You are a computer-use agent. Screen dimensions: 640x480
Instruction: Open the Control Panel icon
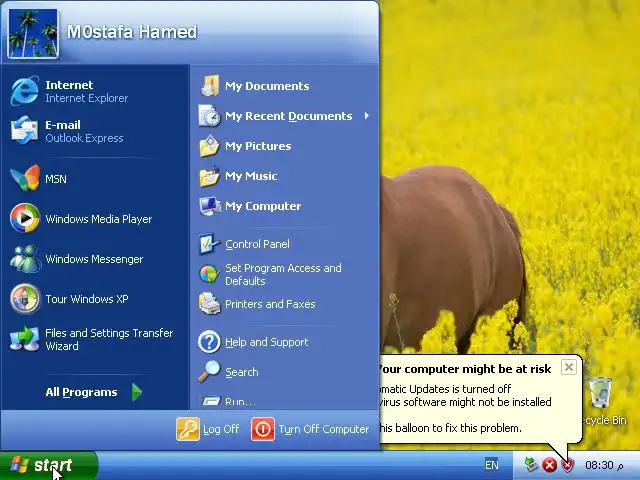click(209, 244)
